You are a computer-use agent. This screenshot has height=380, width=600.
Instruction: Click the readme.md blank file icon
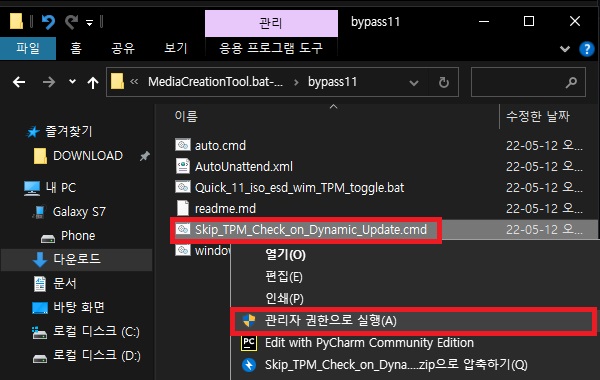point(183,208)
